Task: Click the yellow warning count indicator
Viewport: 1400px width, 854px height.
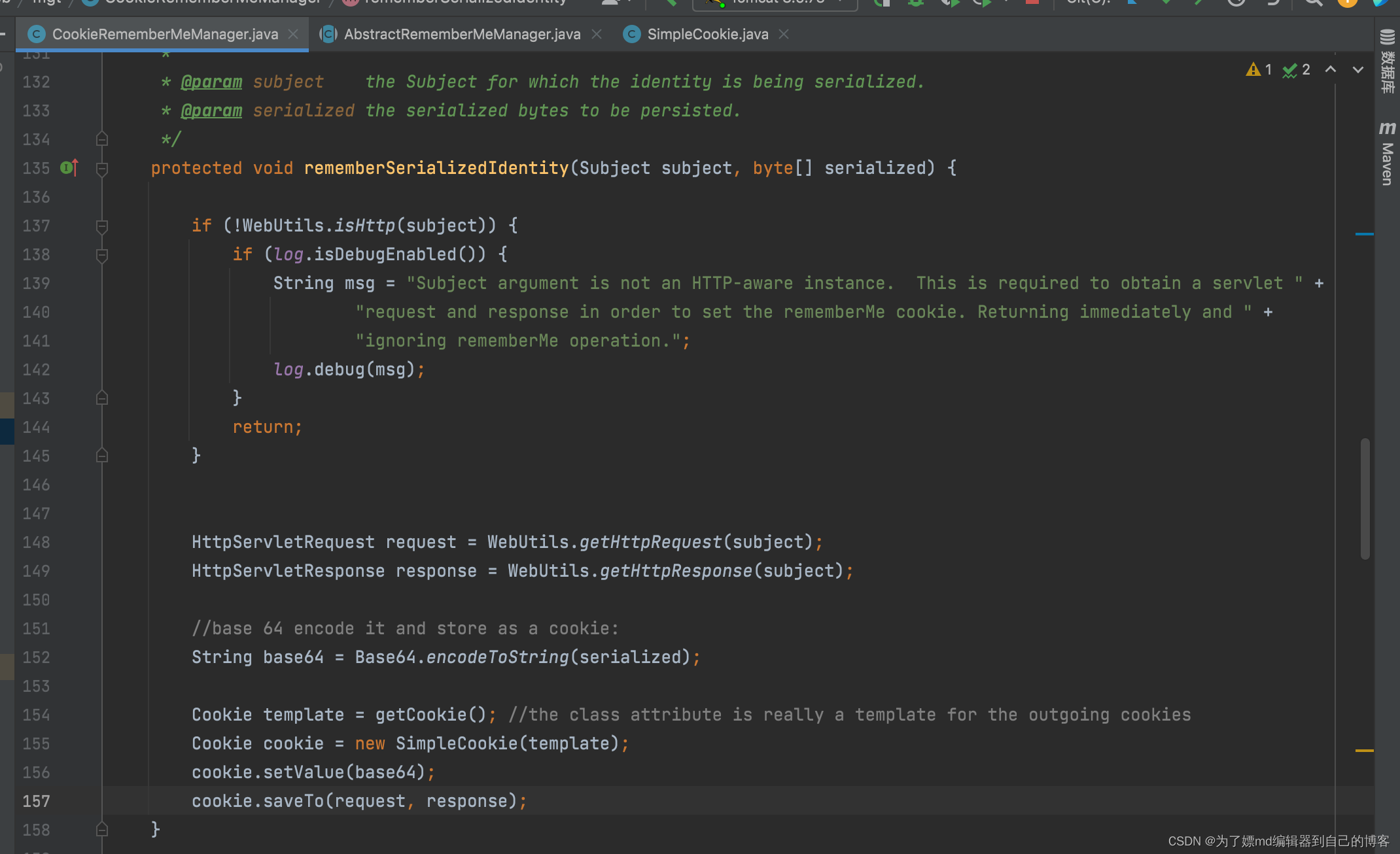Action: 1259,69
